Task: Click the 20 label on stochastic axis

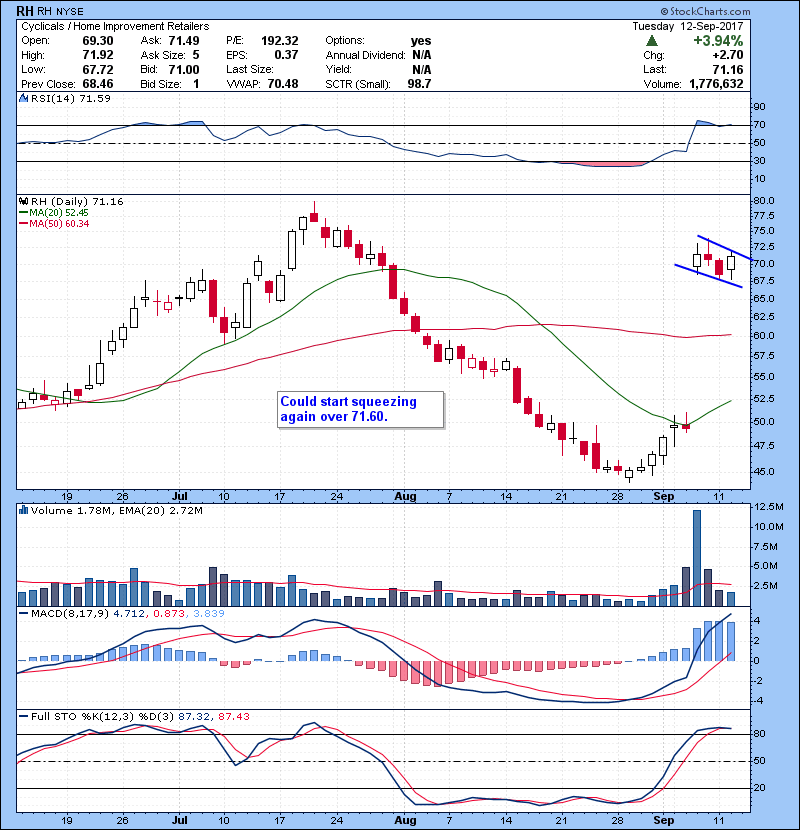Action: point(759,788)
